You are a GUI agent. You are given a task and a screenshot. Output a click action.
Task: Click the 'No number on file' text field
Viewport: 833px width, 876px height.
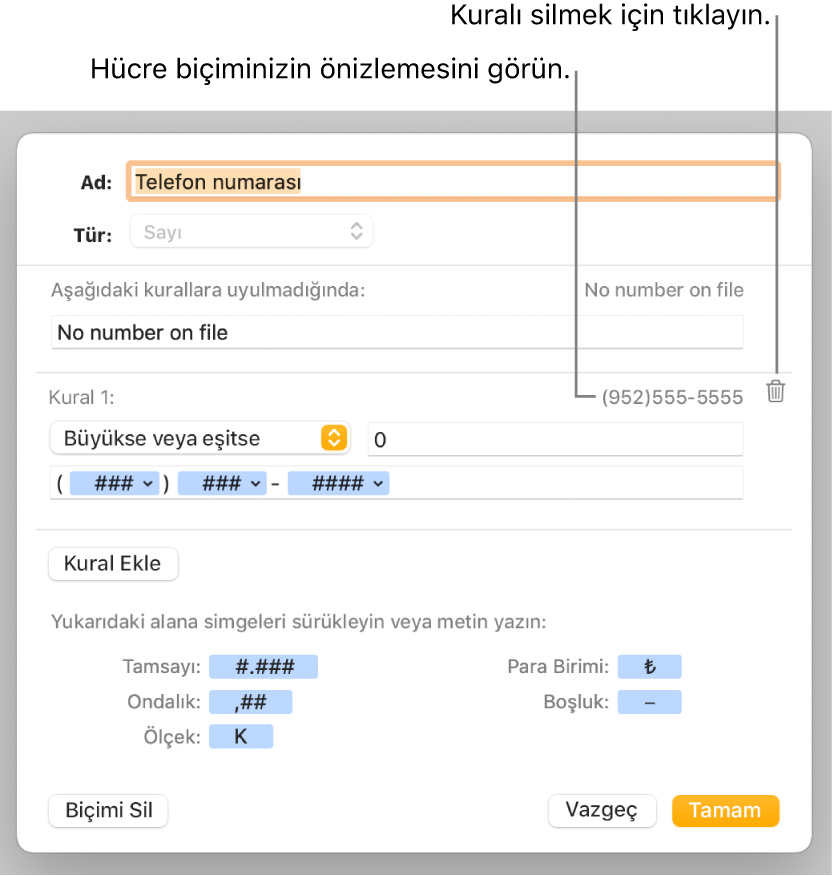(397, 332)
